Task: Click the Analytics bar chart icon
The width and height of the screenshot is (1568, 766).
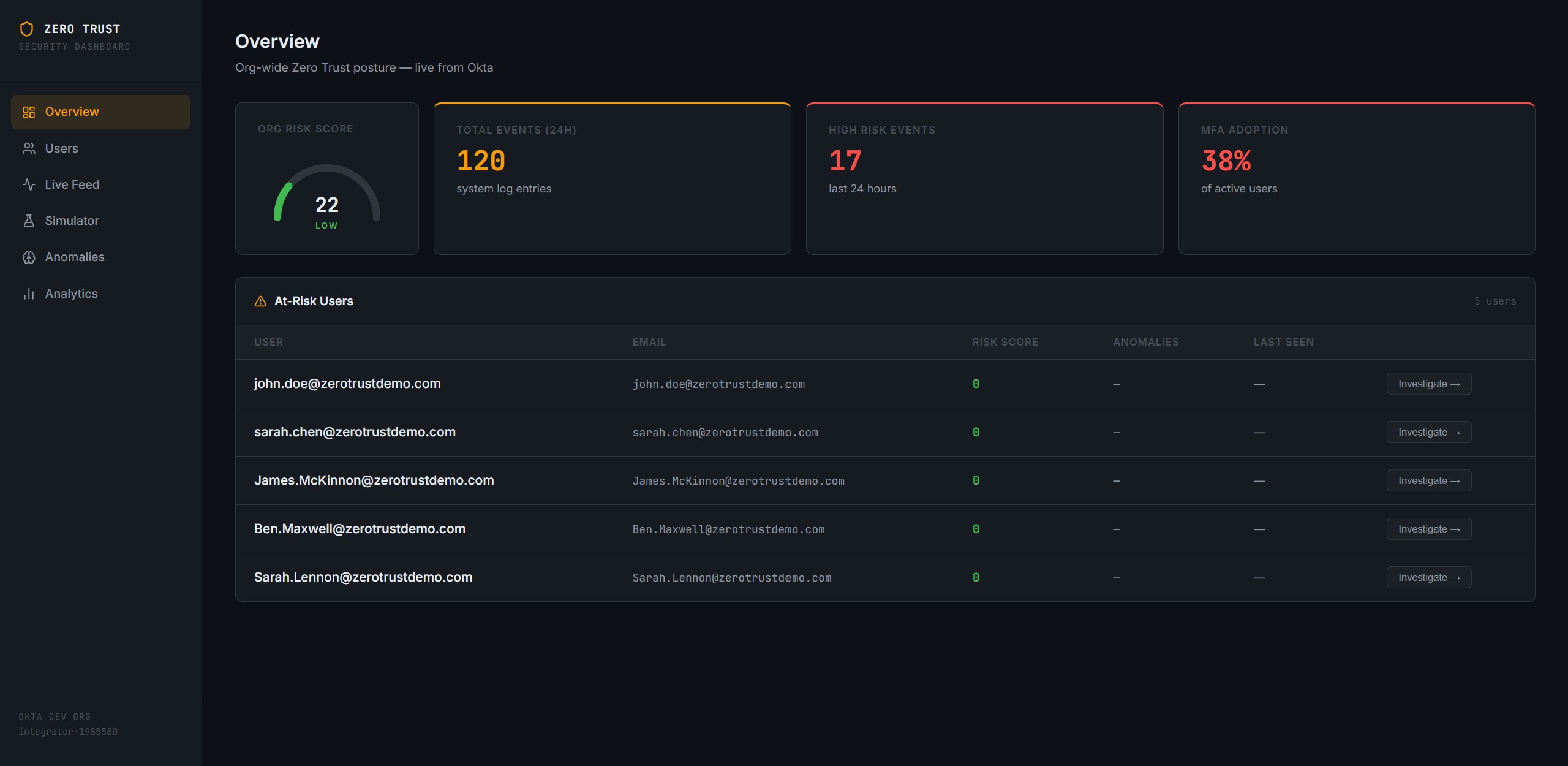Action: click(x=29, y=294)
